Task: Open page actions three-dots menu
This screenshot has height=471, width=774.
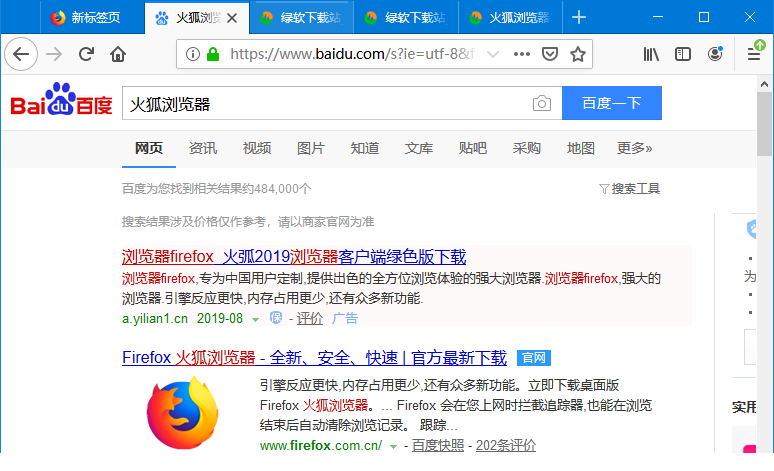Action: [x=522, y=54]
